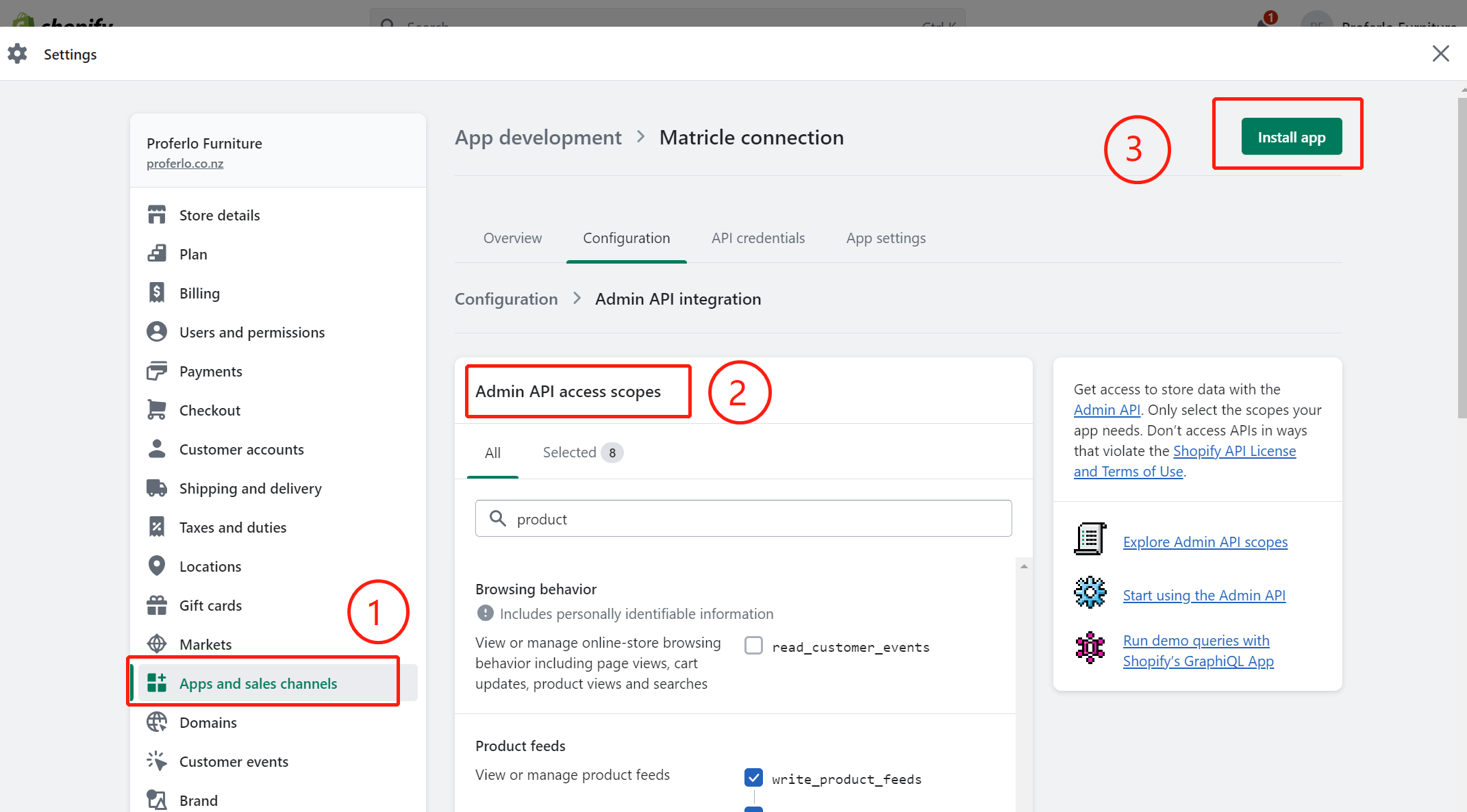Open Billing settings
The height and width of the screenshot is (812, 1467).
pos(278,293)
